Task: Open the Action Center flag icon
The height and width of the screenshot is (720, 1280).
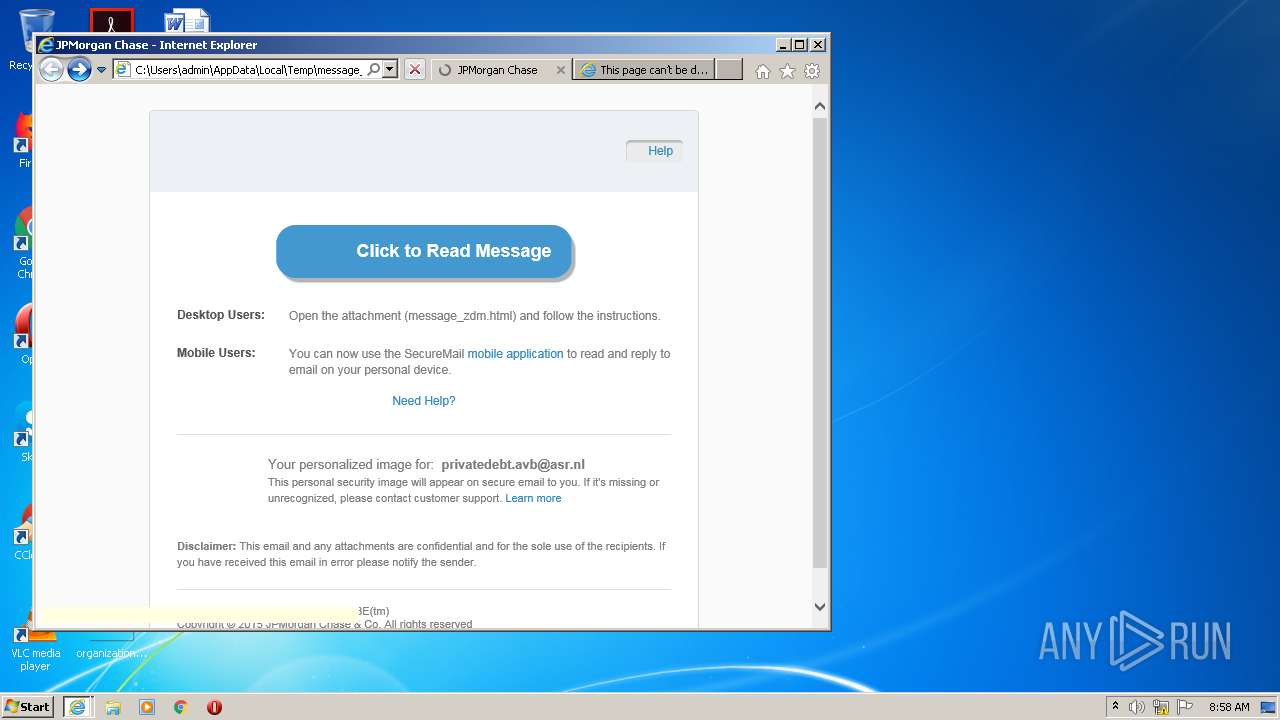Action: (x=1184, y=707)
